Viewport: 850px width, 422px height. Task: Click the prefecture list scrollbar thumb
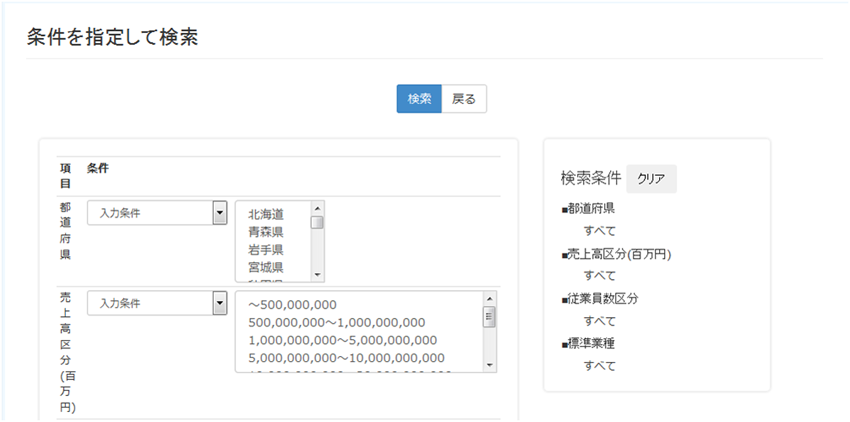point(317,222)
